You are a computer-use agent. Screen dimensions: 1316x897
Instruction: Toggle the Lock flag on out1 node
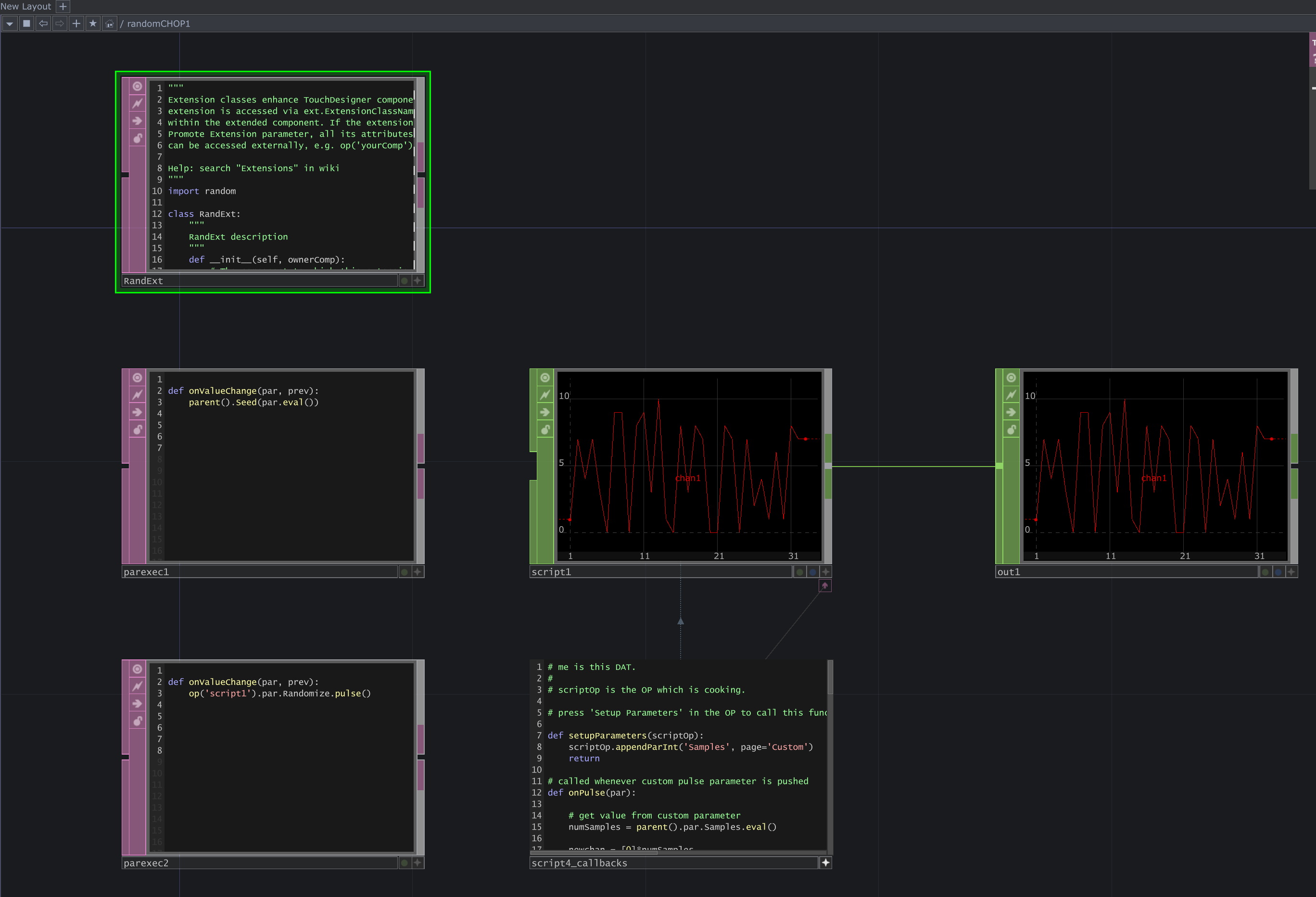[1011, 430]
